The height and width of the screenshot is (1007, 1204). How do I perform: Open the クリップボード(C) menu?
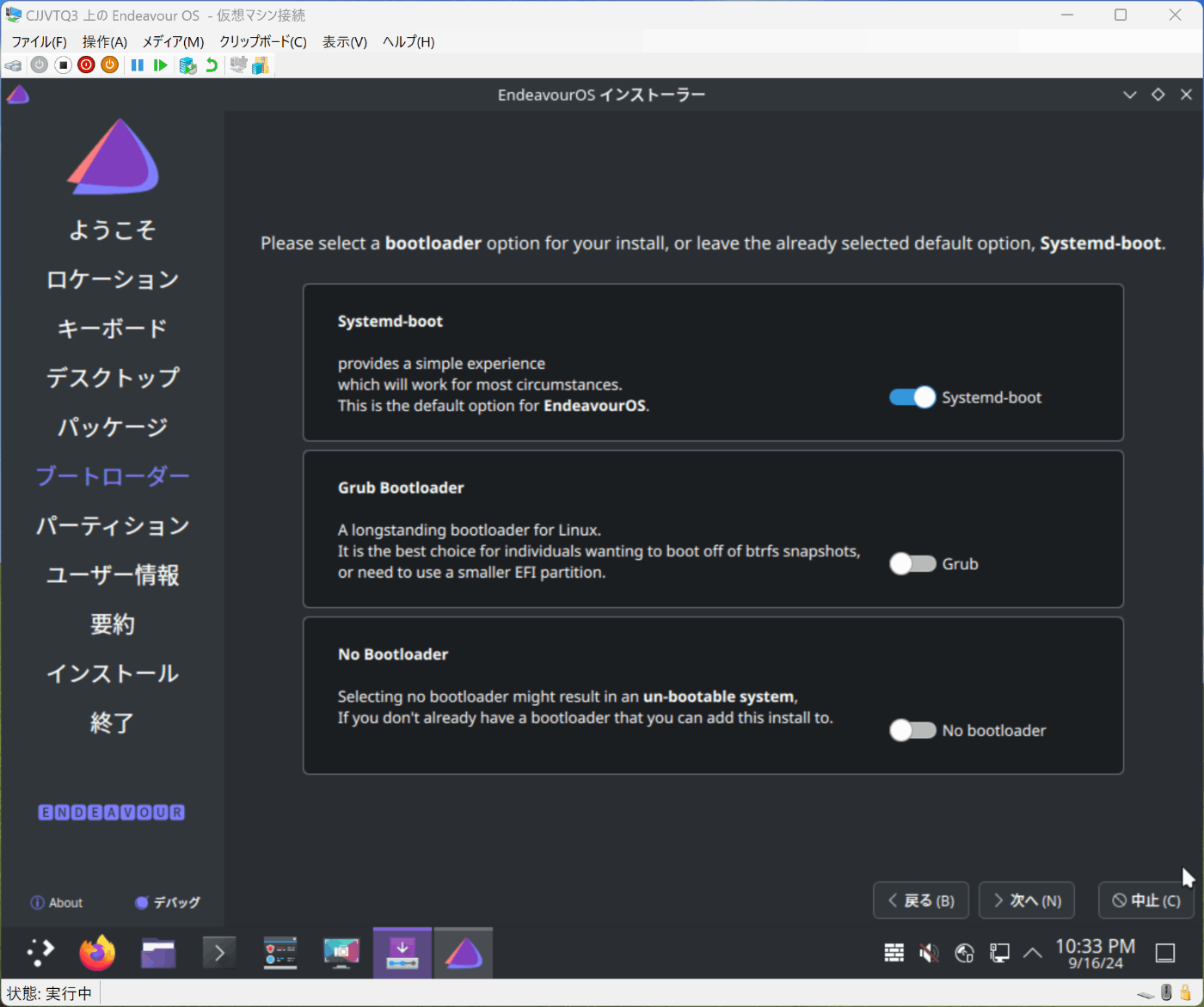pyautogui.click(x=263, y=41)
